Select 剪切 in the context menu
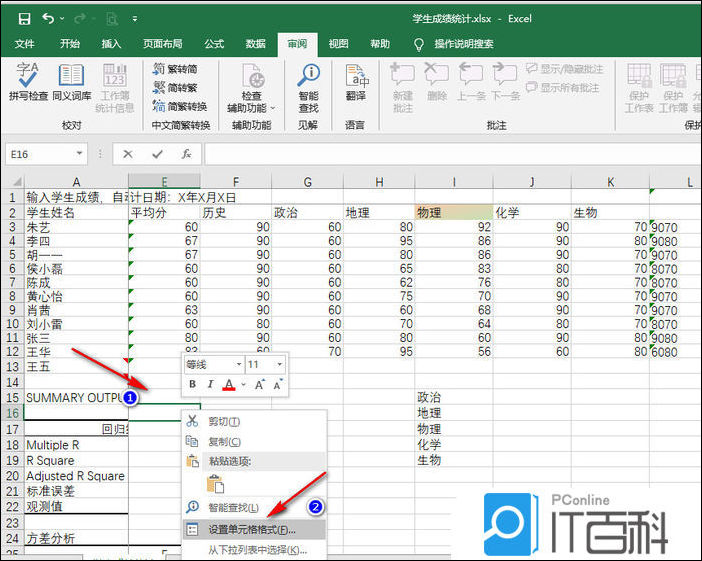Image resolution: width=702 pixels, height=561 pixels. coord(227,422)
